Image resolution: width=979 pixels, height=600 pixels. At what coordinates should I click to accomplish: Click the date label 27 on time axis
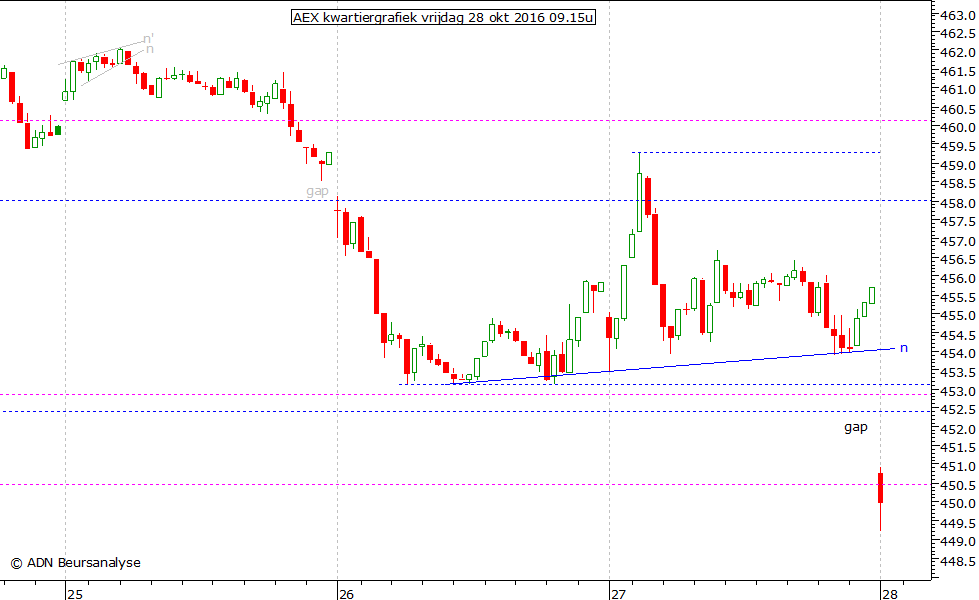[x=618, y=594]
